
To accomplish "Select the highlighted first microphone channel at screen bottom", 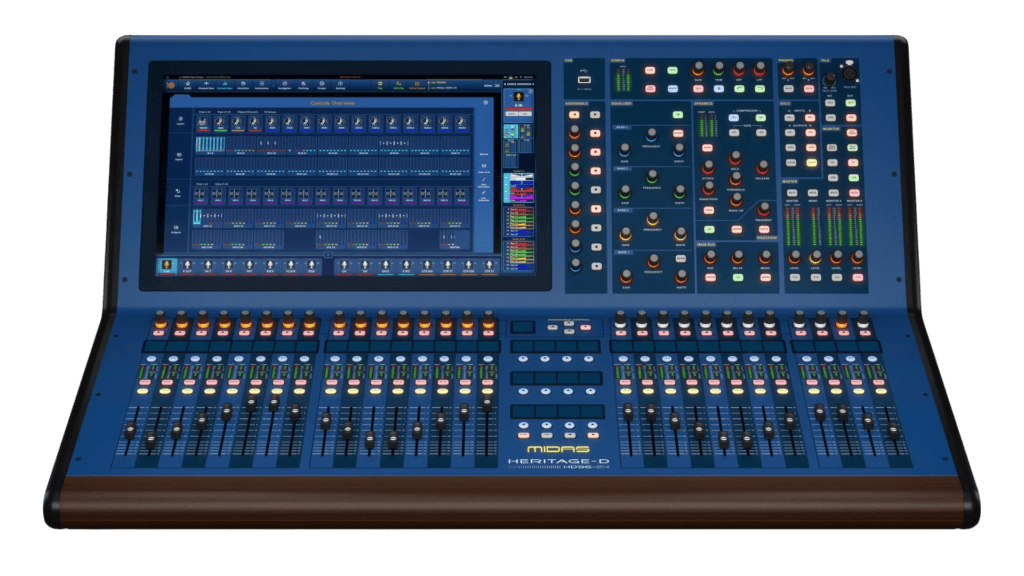I will pos(167,266).
